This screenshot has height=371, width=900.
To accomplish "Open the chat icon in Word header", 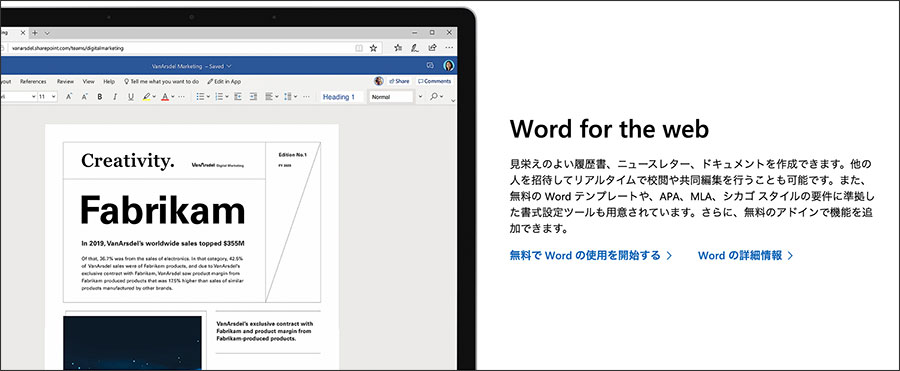I will tap(430, 65).
